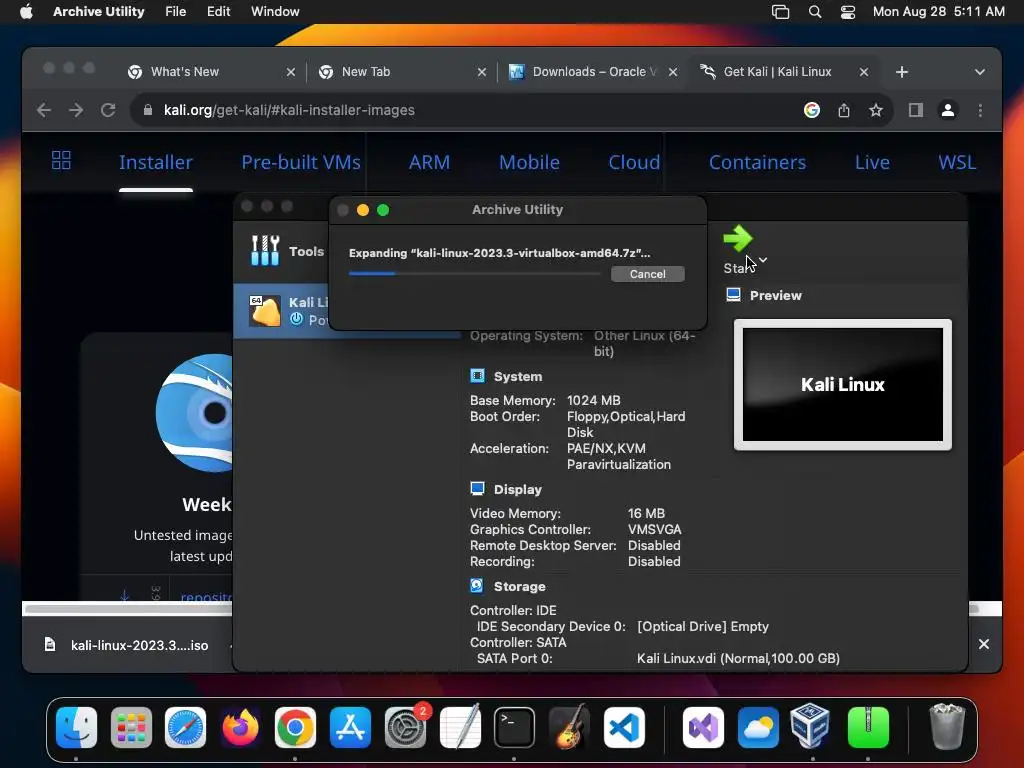The height and width of the screenshot is (768, 1024).
Task: Switch to the Downloads – Oracle tab
Action: click(594, 72)
